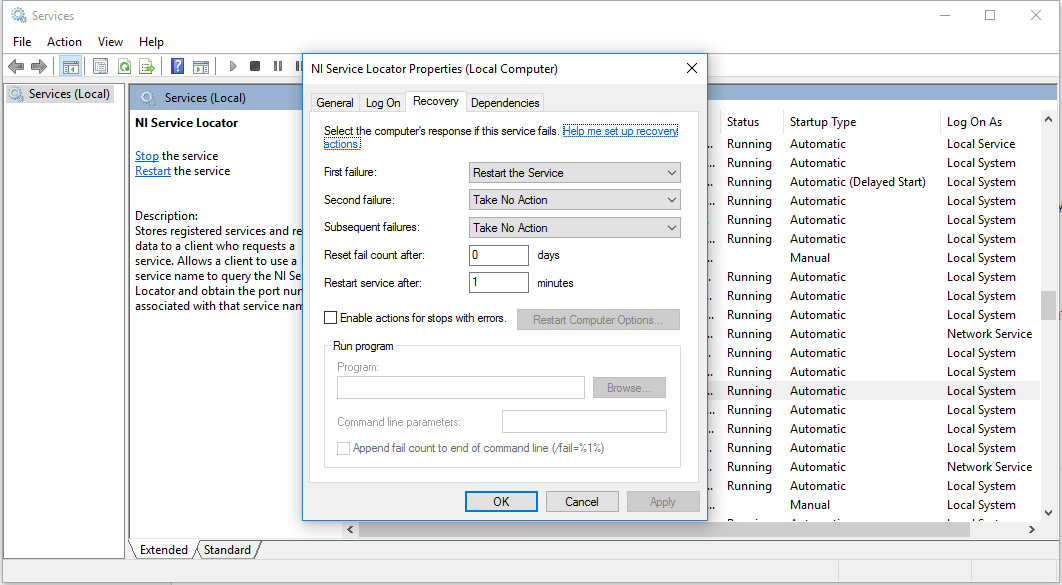Click the horizontal scrollbar thumb of services list
Image resolution: width=1062 pixels, height=585 pixels.
point(664,529)
